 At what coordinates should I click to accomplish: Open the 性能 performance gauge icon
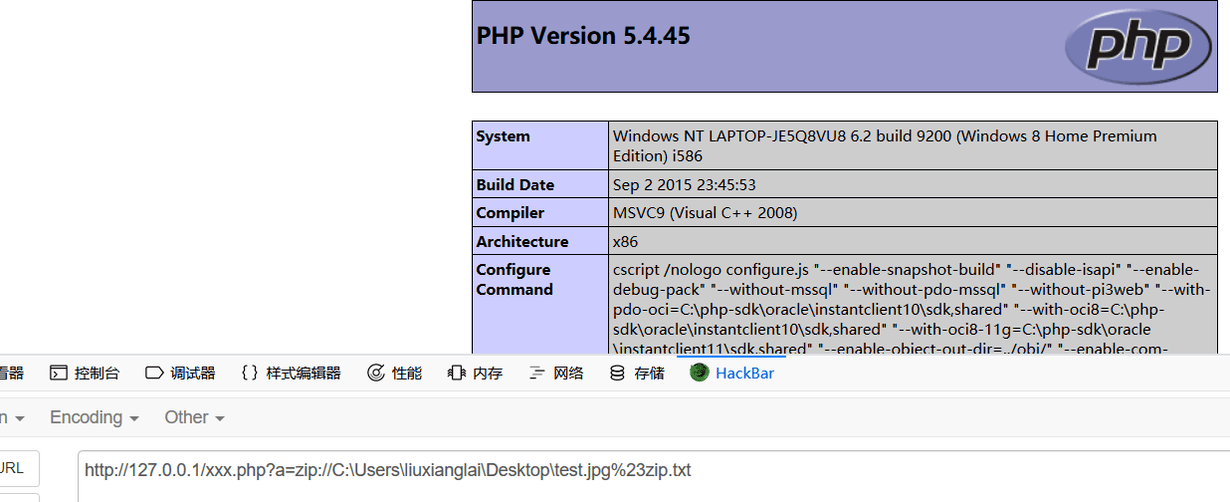click(376, 373)
